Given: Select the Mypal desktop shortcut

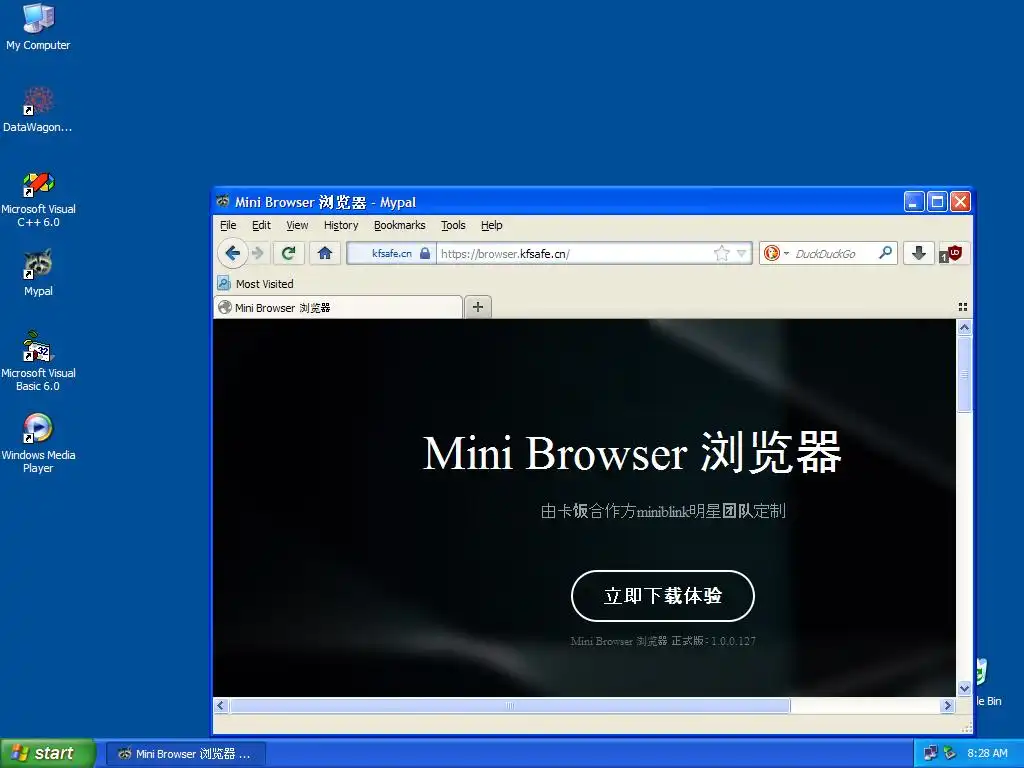Looking at the screenshot, I should pos(38,273).
